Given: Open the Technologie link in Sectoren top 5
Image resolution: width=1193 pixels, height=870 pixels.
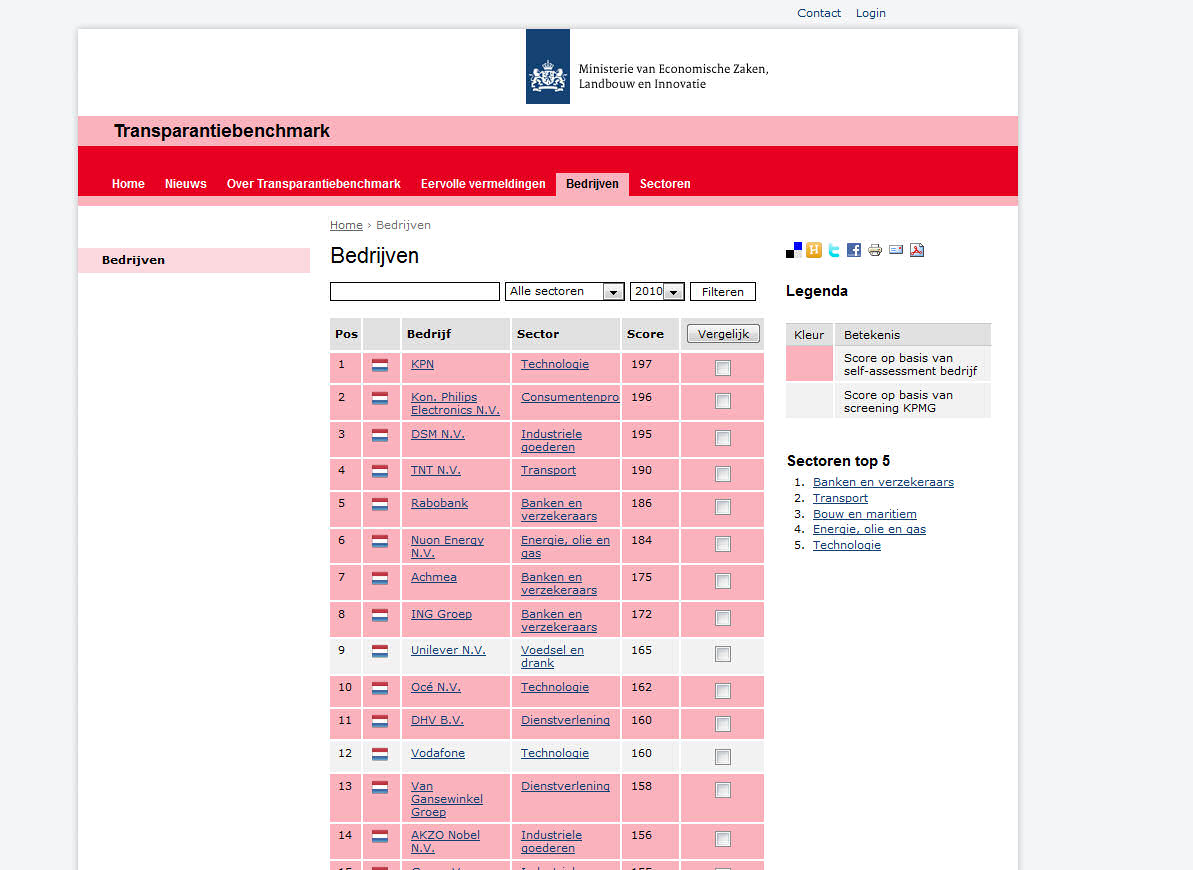Looking at the screenshot, I should [846, 546].
